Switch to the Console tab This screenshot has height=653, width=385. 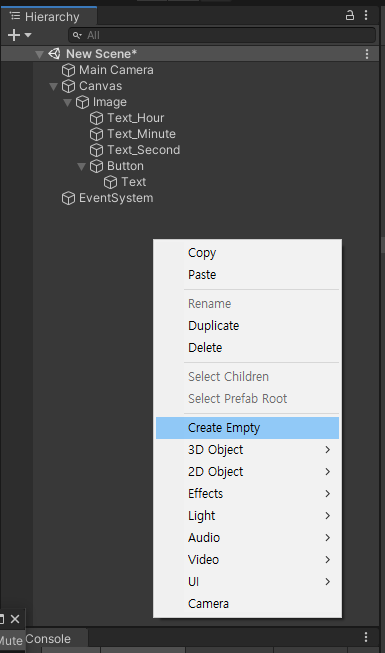click(x=49, y=639)
